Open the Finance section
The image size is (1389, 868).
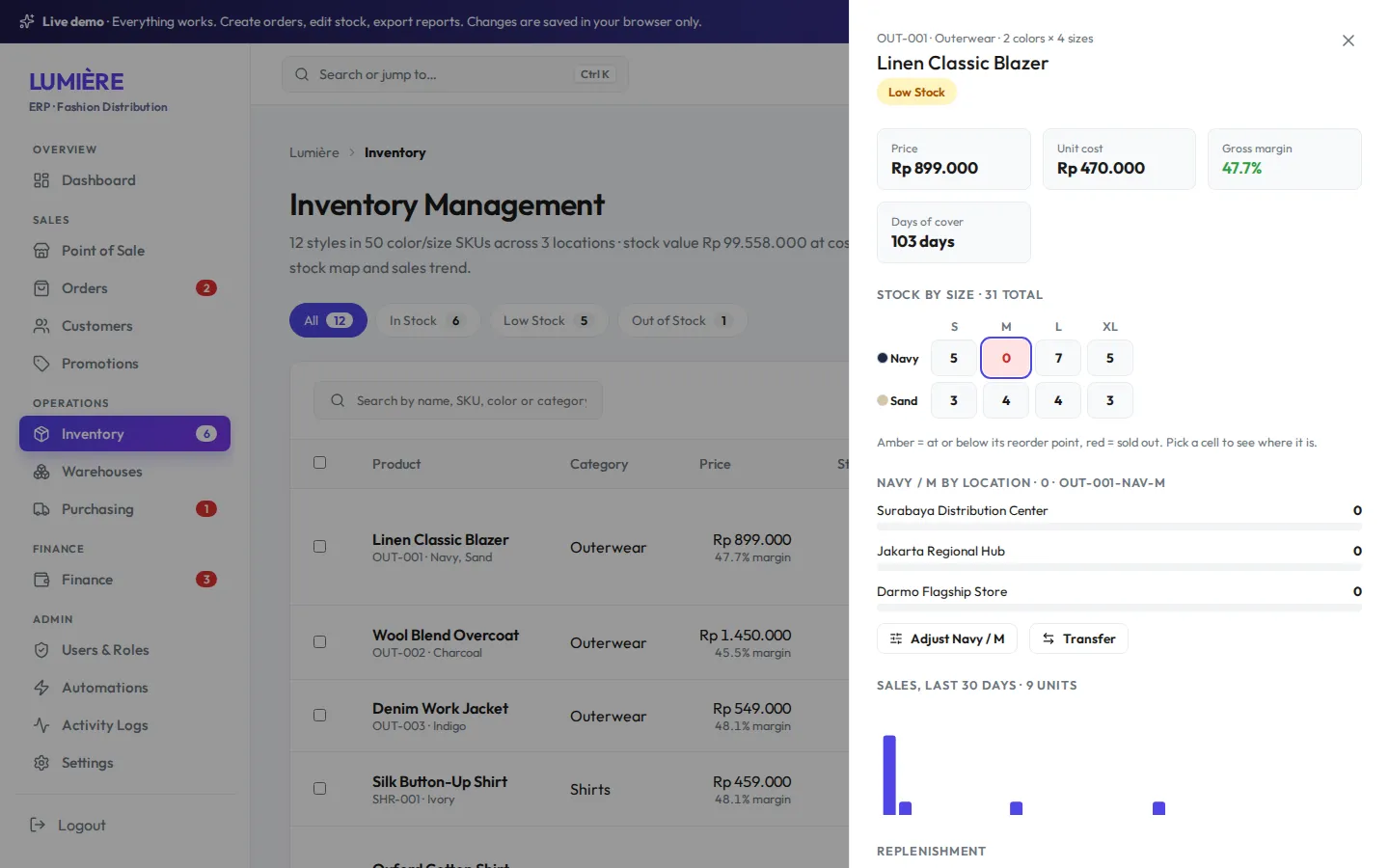[124, 580]
